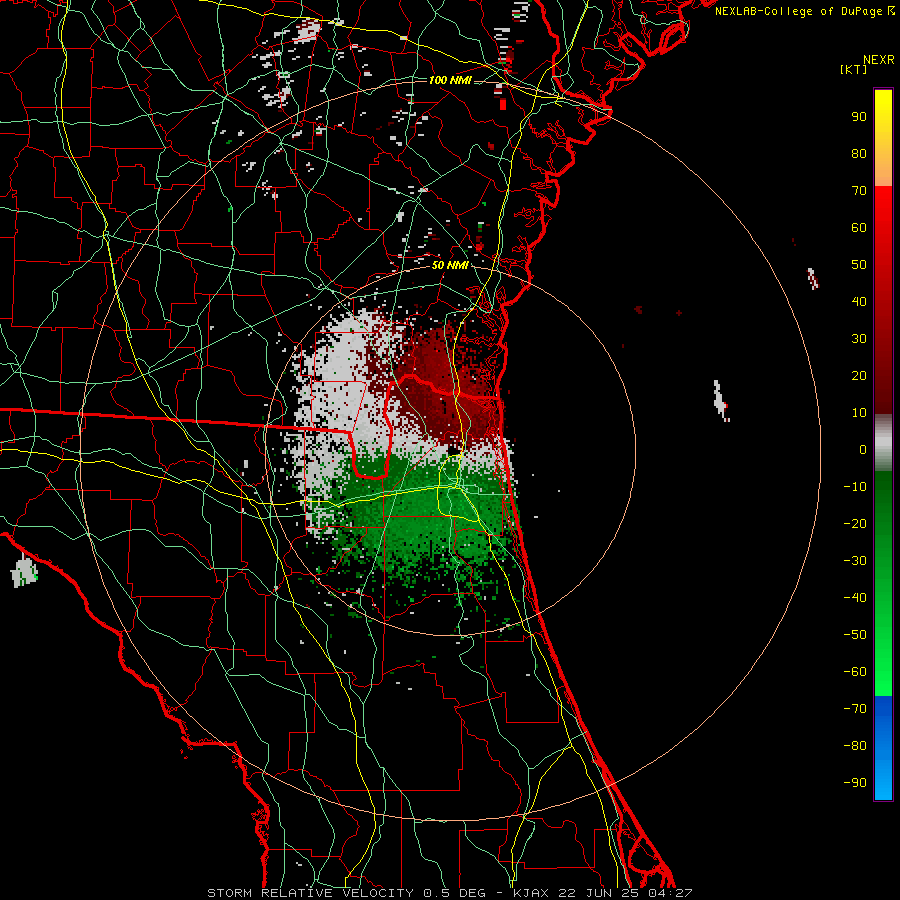Click the -30 value on the velocity scale
Viewport: 900px width, 900px height.
[x=855, y=561]
